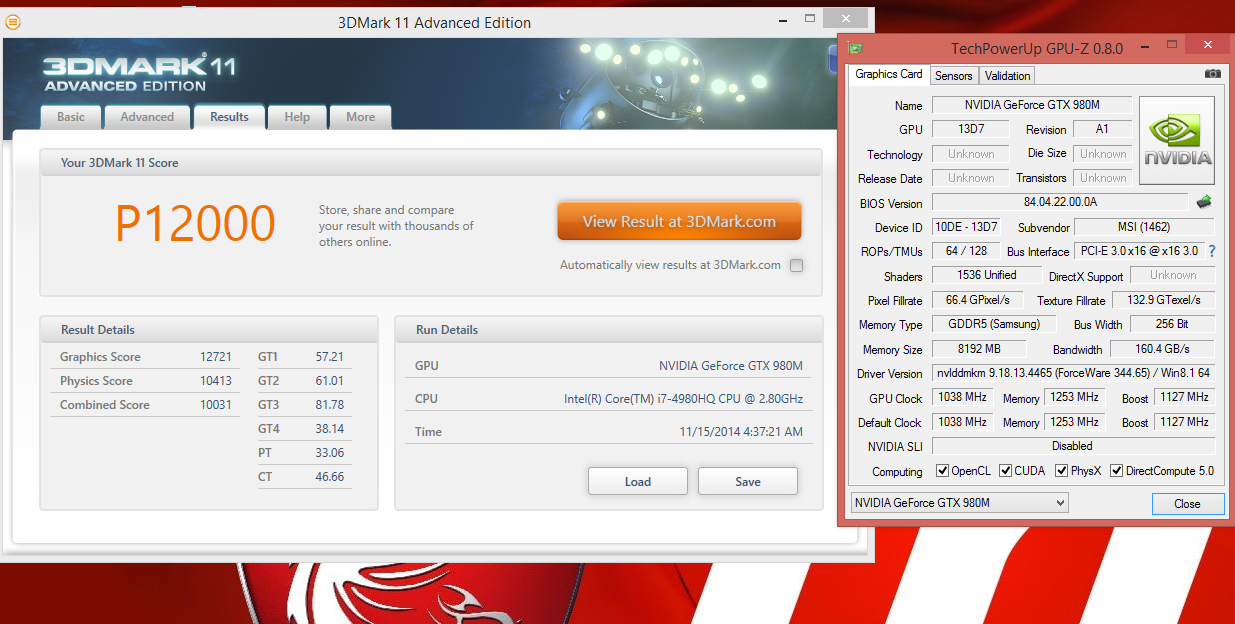
Task: Click the Memory Size field 8192 MB
Action: click(979, 349)
